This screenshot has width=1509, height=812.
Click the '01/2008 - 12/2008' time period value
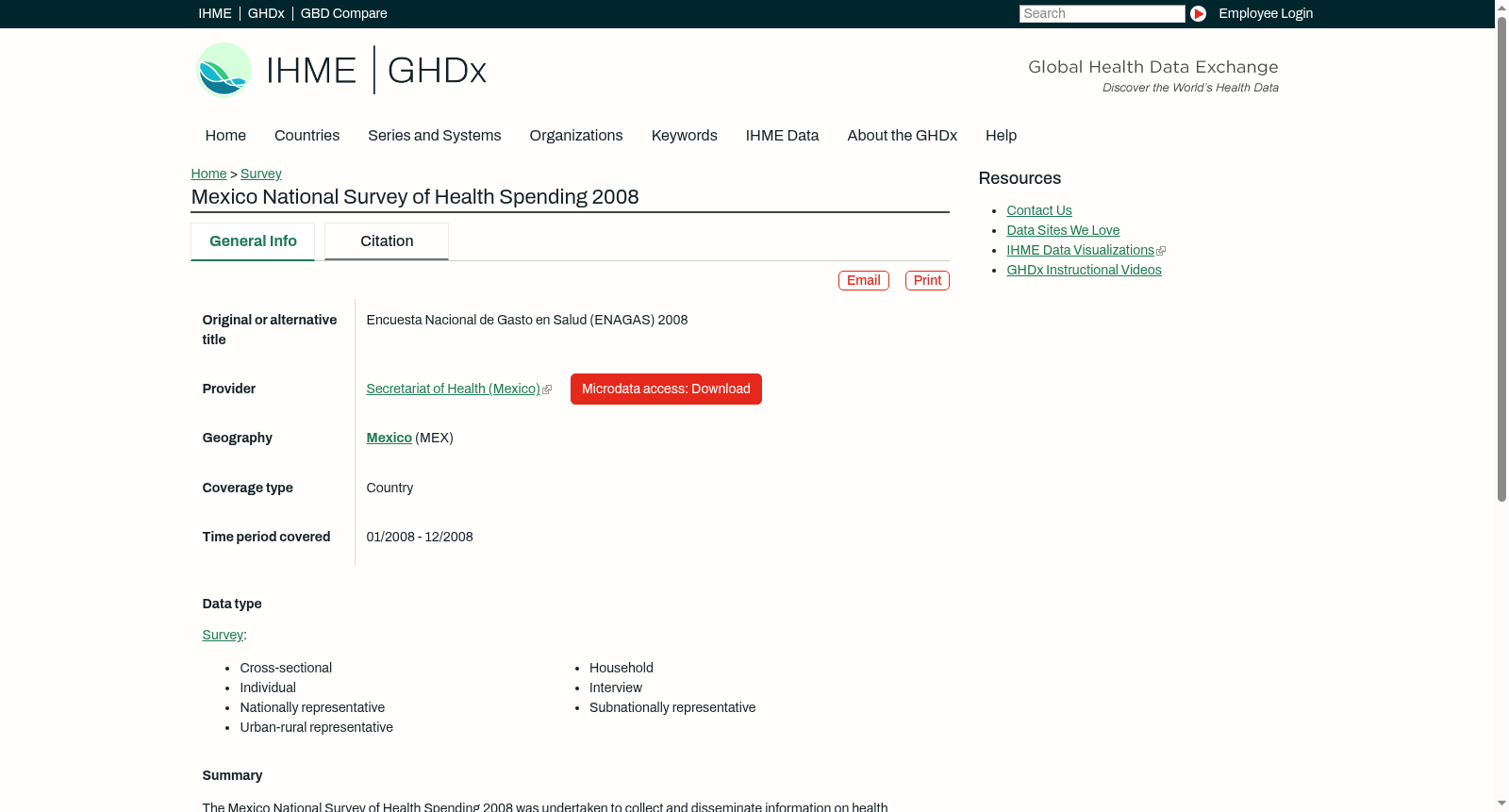420,537
